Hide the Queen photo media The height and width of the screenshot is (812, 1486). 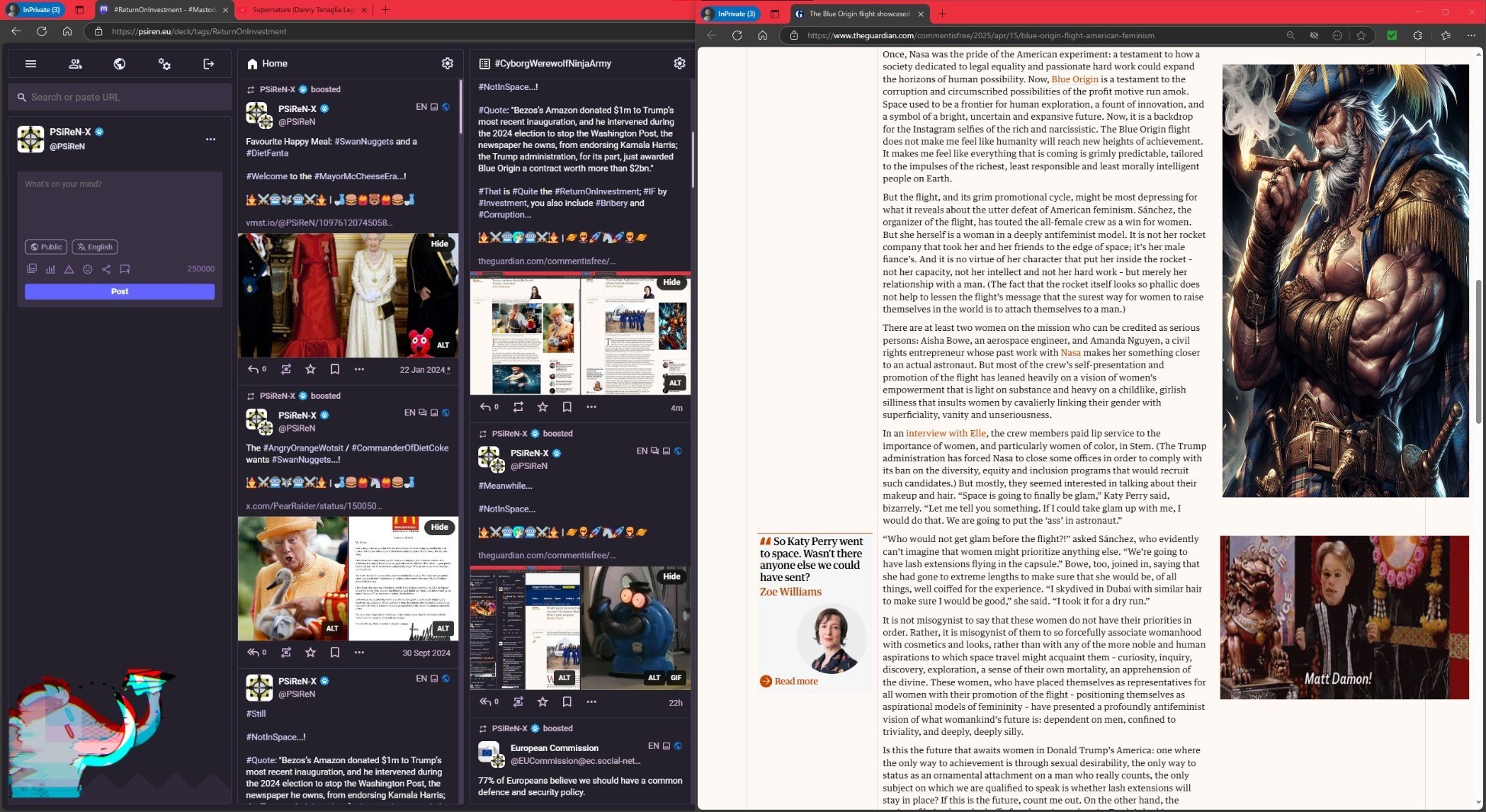[x=439, y=244]
